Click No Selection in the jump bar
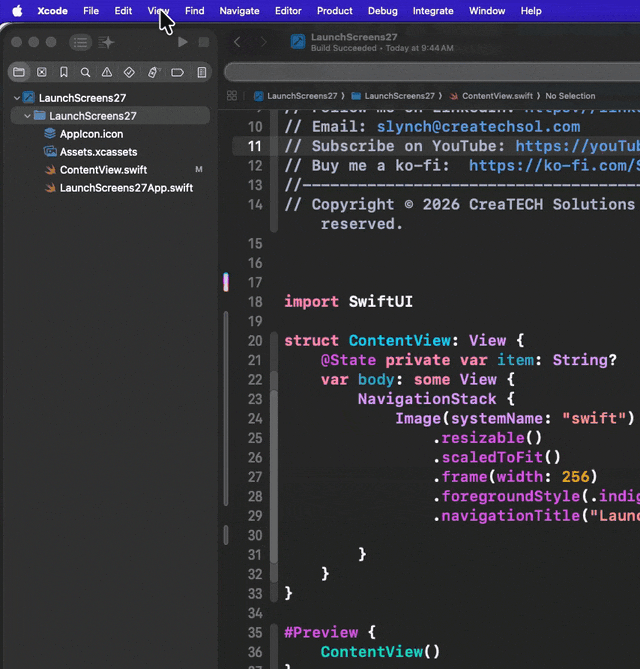This screenshot has height=669, width=640. click(570, 96)
